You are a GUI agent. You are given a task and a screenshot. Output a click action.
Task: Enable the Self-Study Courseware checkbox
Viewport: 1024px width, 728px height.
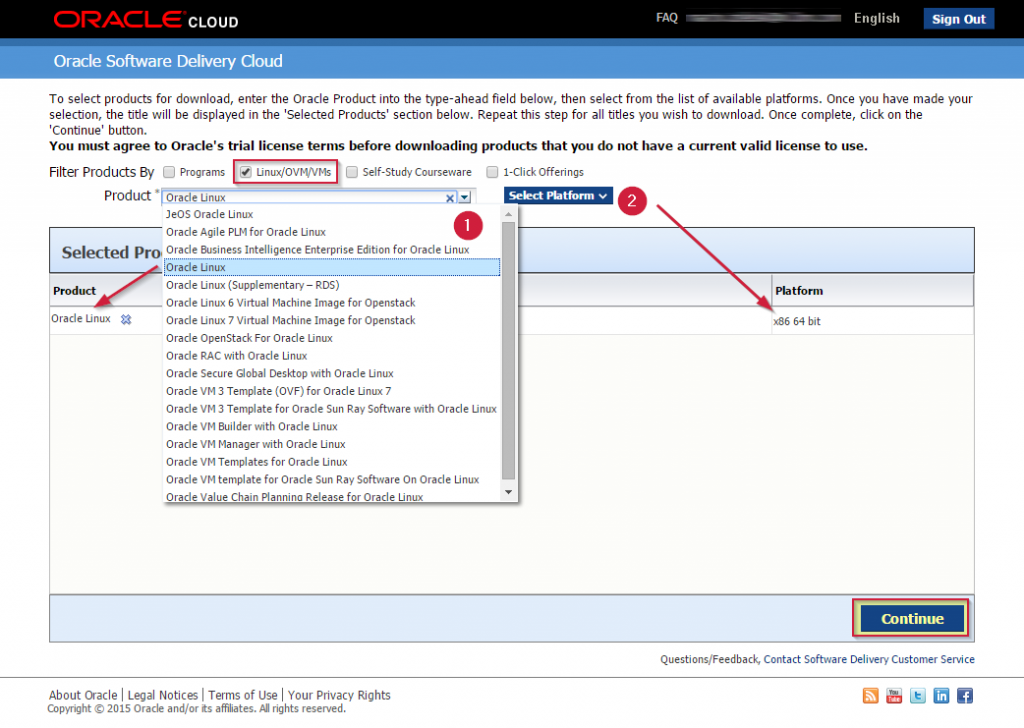(351, 171)
